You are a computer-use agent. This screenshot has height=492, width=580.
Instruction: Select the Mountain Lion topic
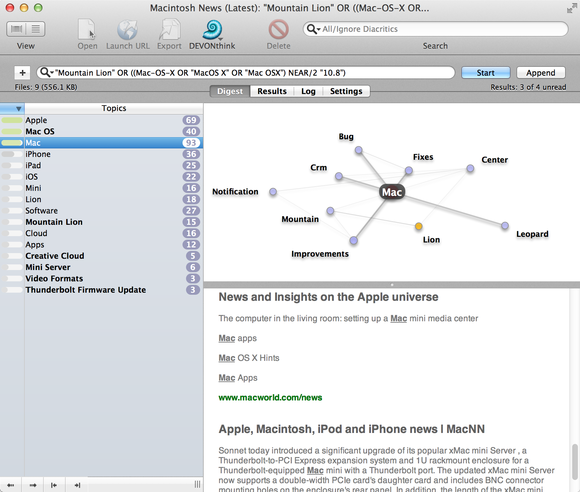101,222
